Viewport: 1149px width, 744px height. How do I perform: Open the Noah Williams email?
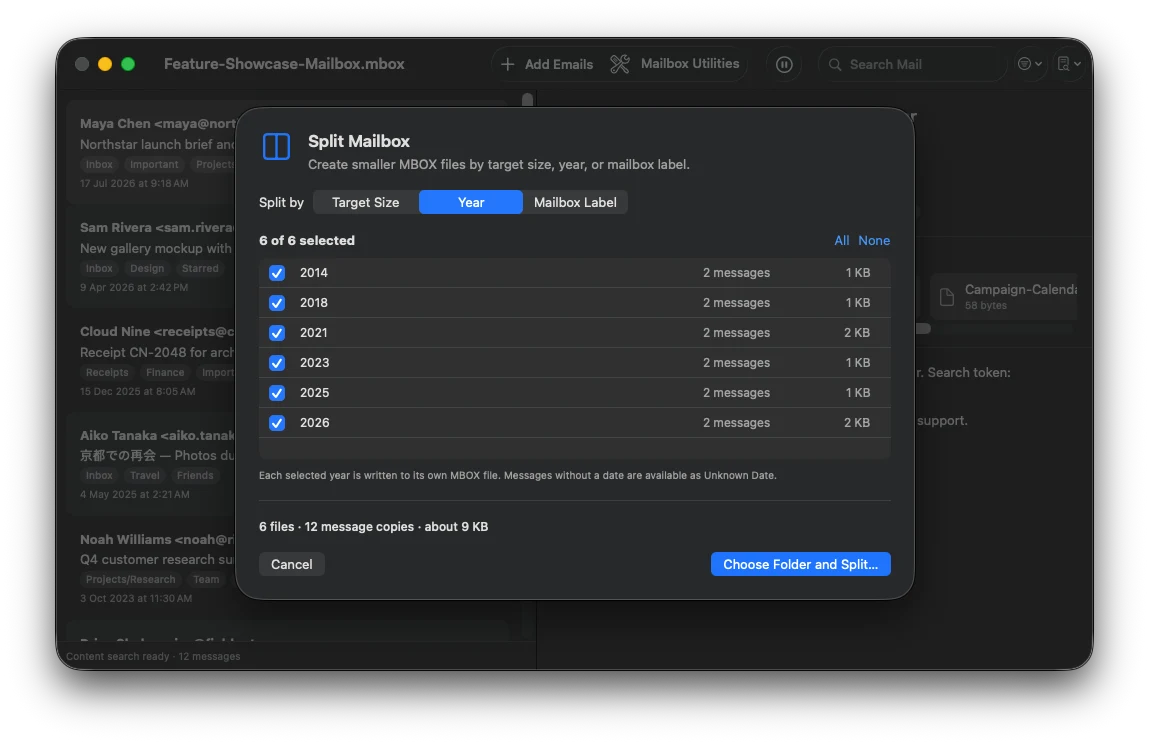click(151, 568)
